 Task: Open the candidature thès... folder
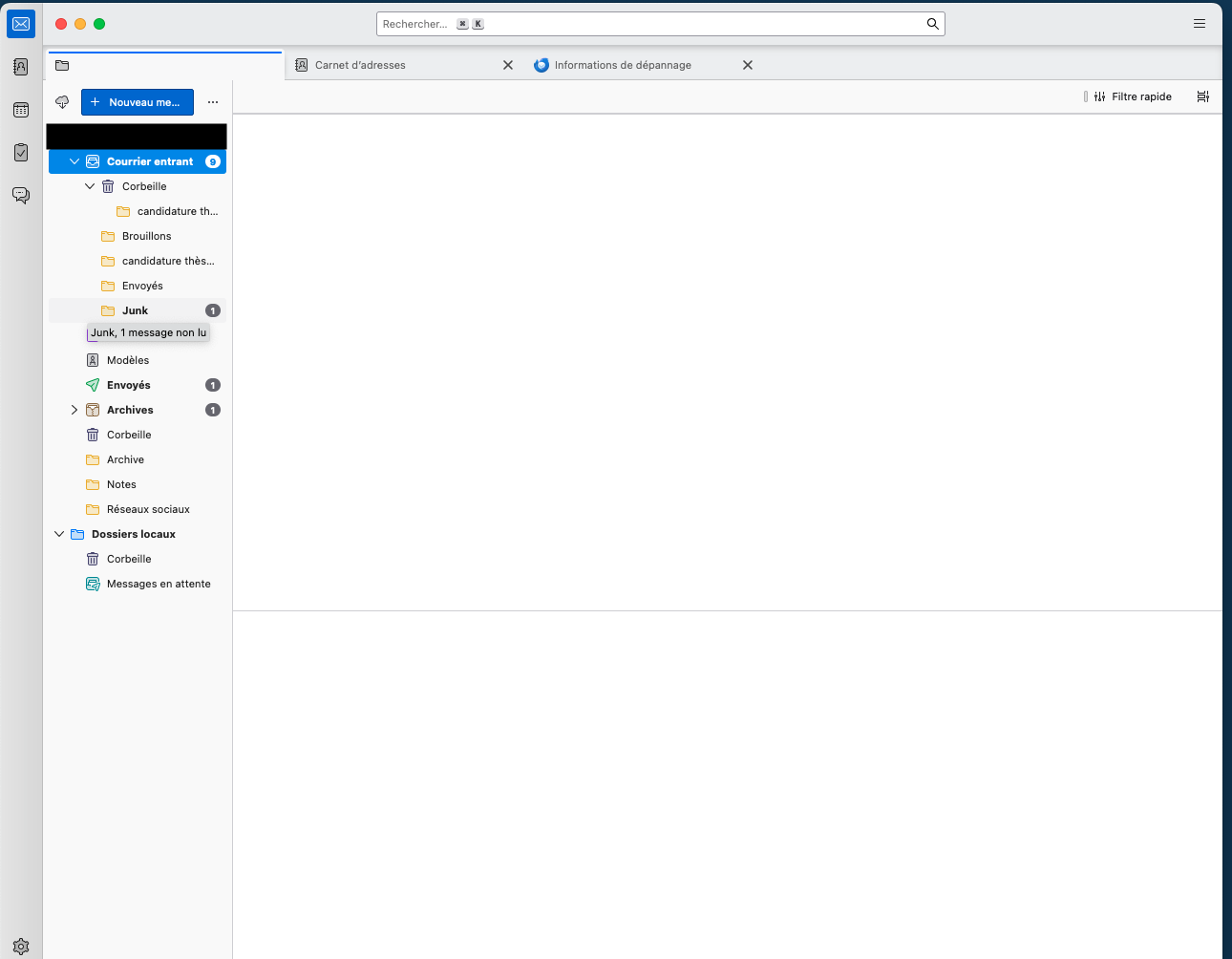(138, 261)
